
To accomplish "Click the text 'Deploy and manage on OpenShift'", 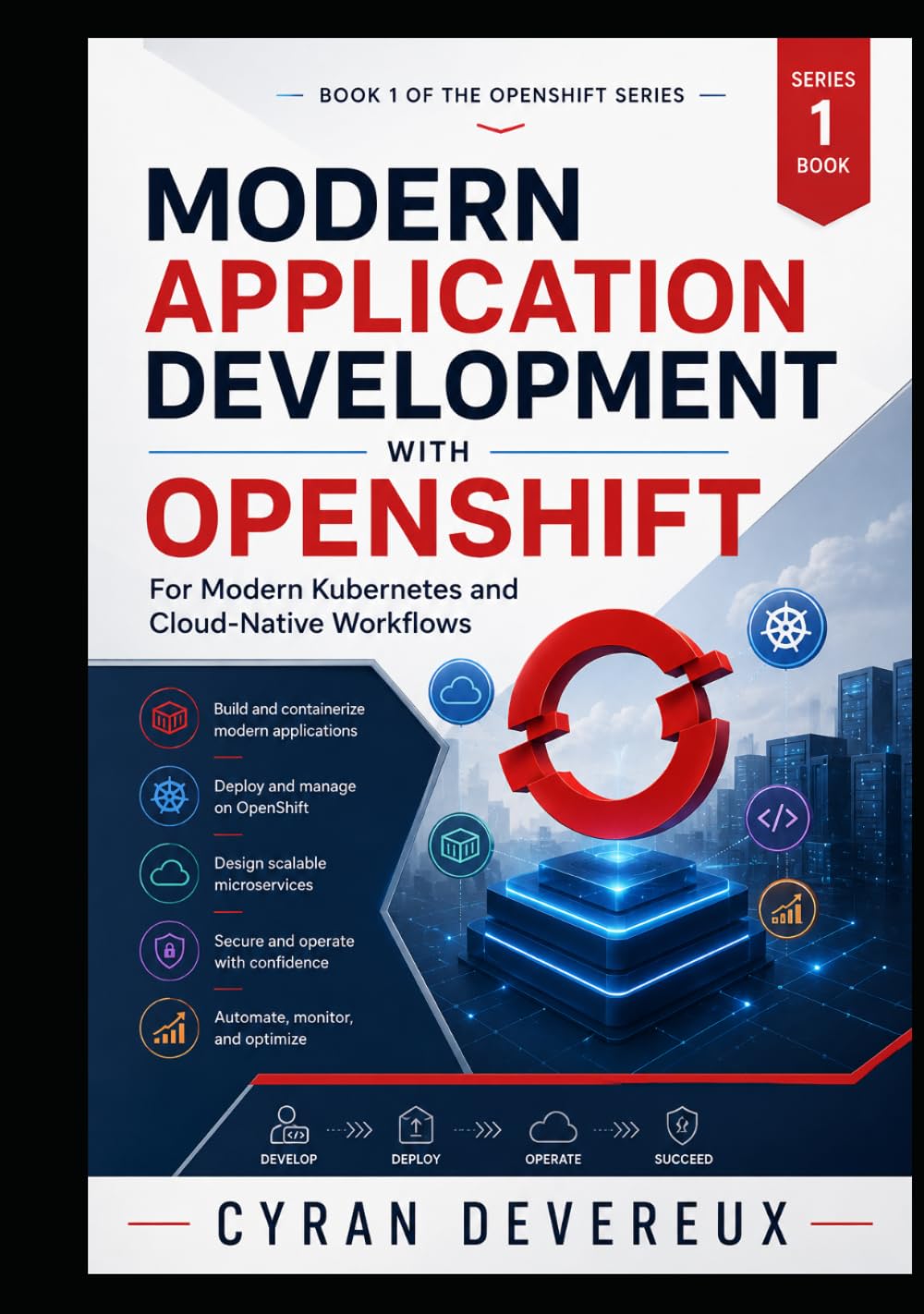I will 285,797.
